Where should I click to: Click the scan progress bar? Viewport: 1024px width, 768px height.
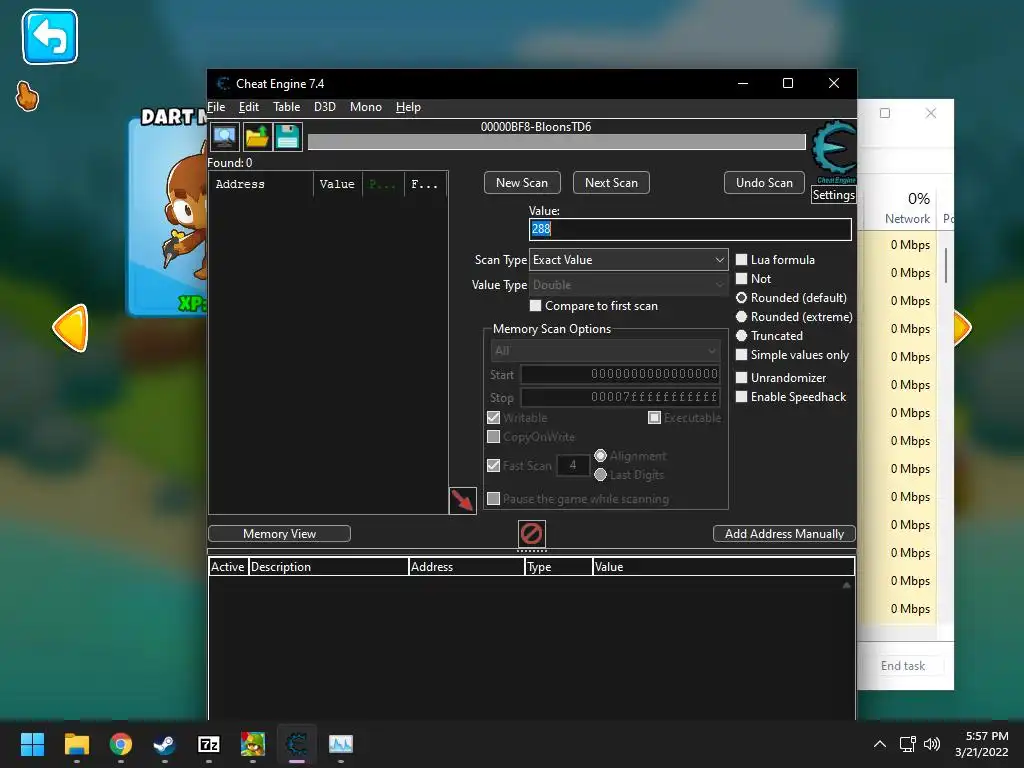[x=556, y=142]
